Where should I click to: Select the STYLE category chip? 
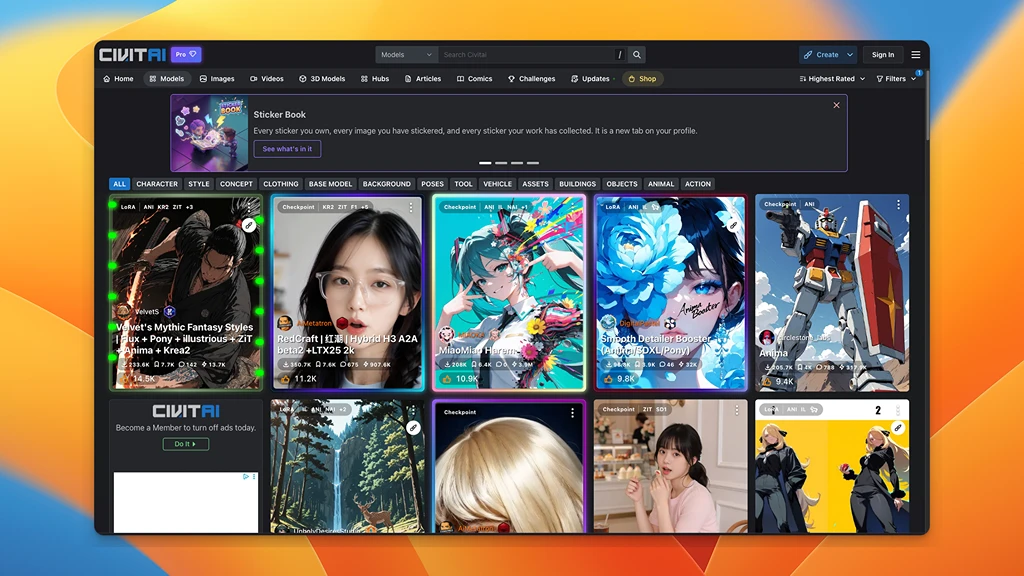[x=199, y=184]
